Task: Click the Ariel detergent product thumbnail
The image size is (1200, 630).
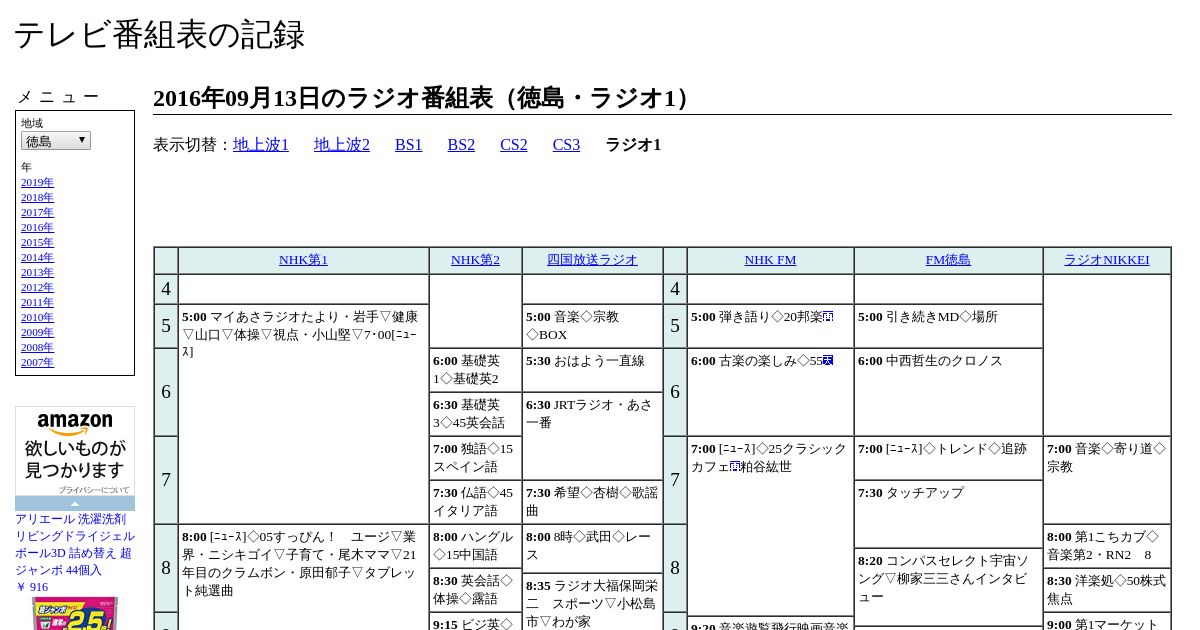Action: tap(75, 613)
